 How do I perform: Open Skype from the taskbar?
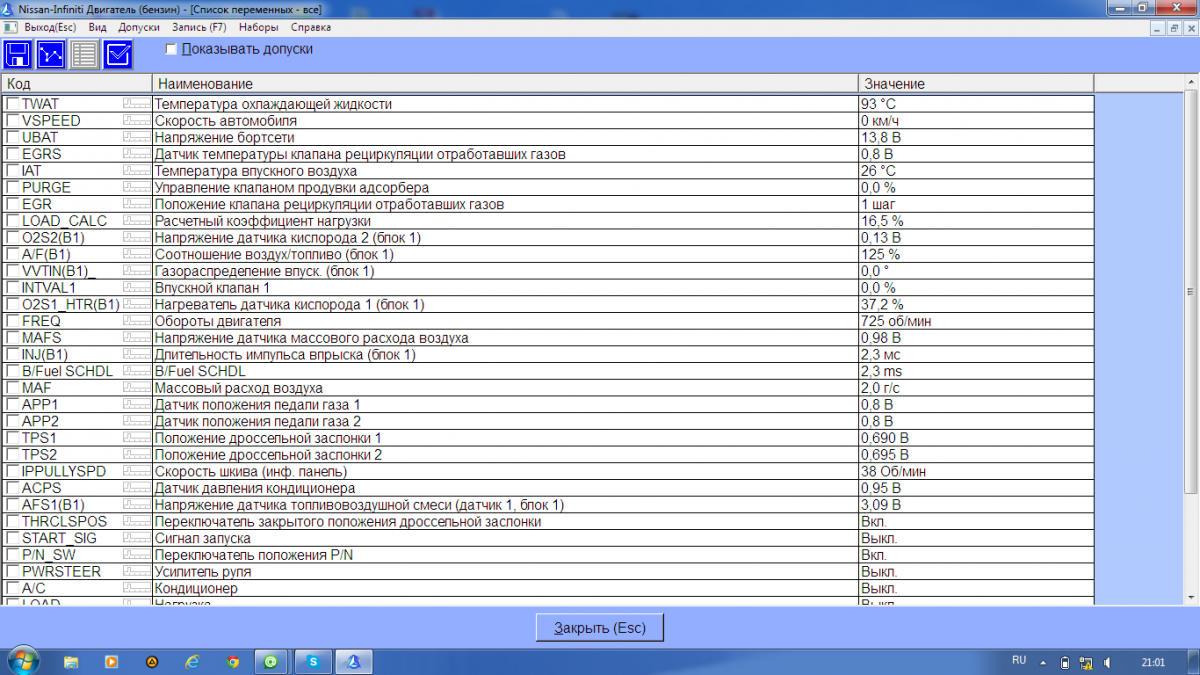pyautogui.click(x=313, y=661)
